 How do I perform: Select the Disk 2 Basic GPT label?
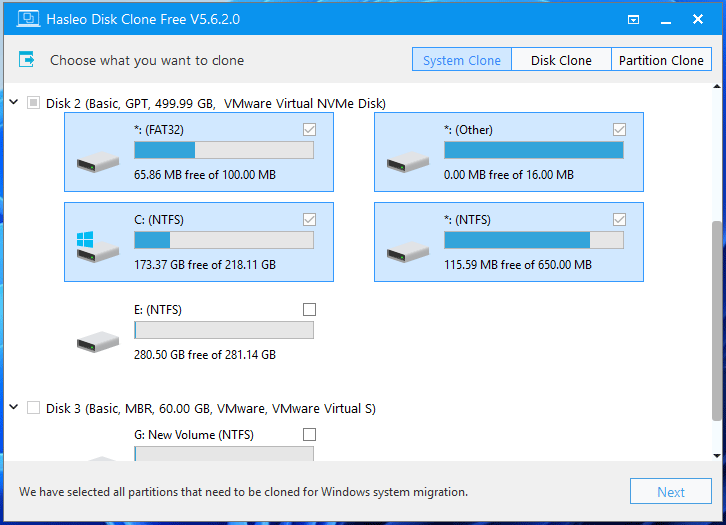point(216,103)
